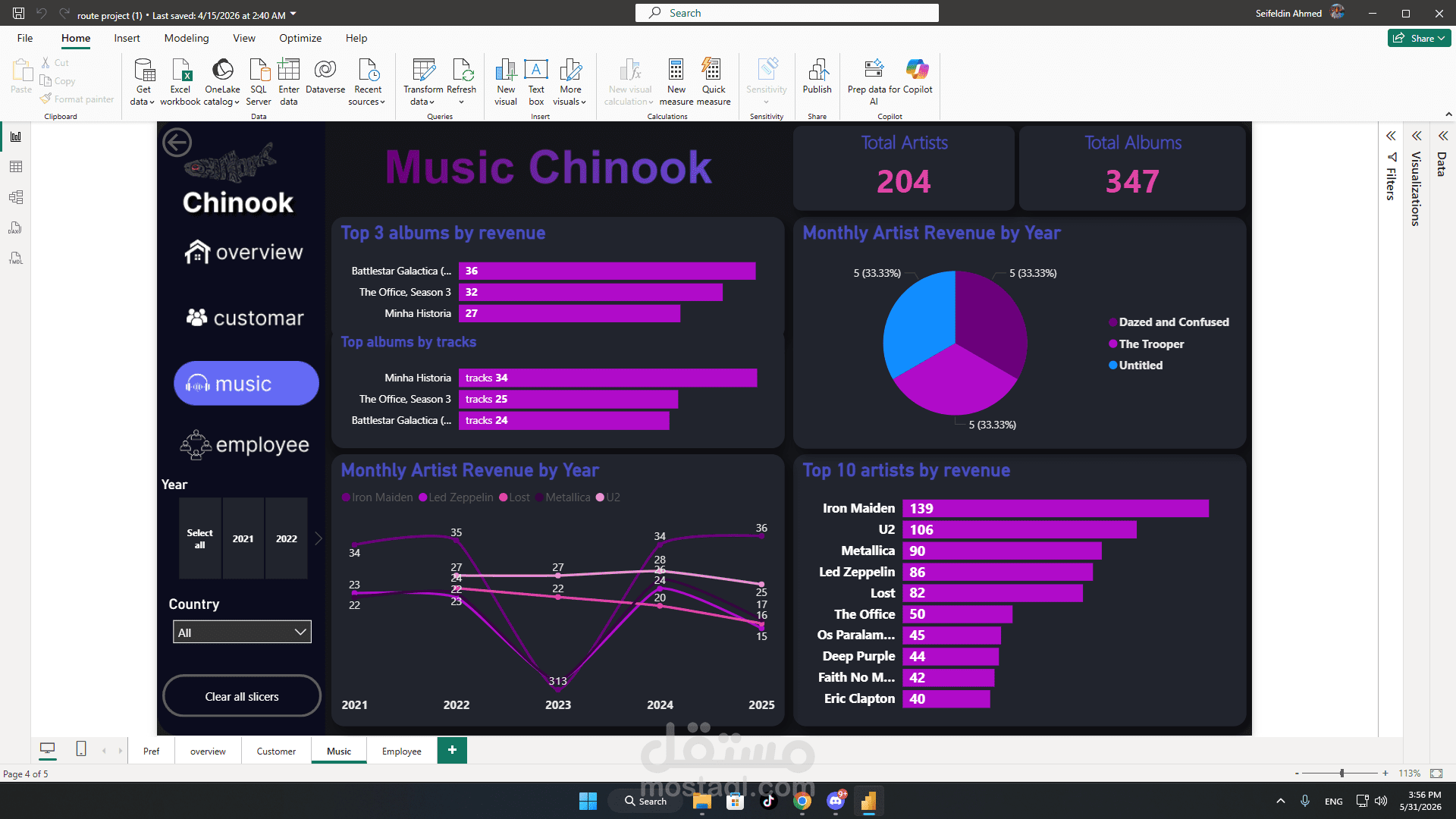Connect to SQL Server
1456x819 pixels.
click(x=259, y=82)
